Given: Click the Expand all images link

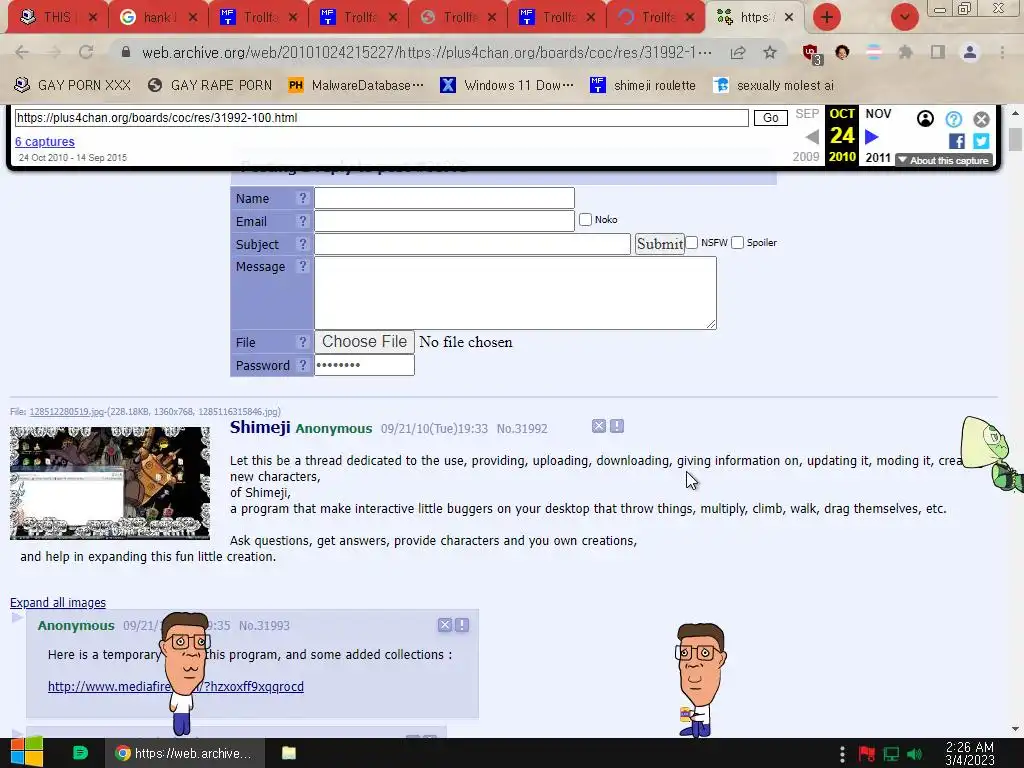Looking at the screenshot, I should (57, 603).
